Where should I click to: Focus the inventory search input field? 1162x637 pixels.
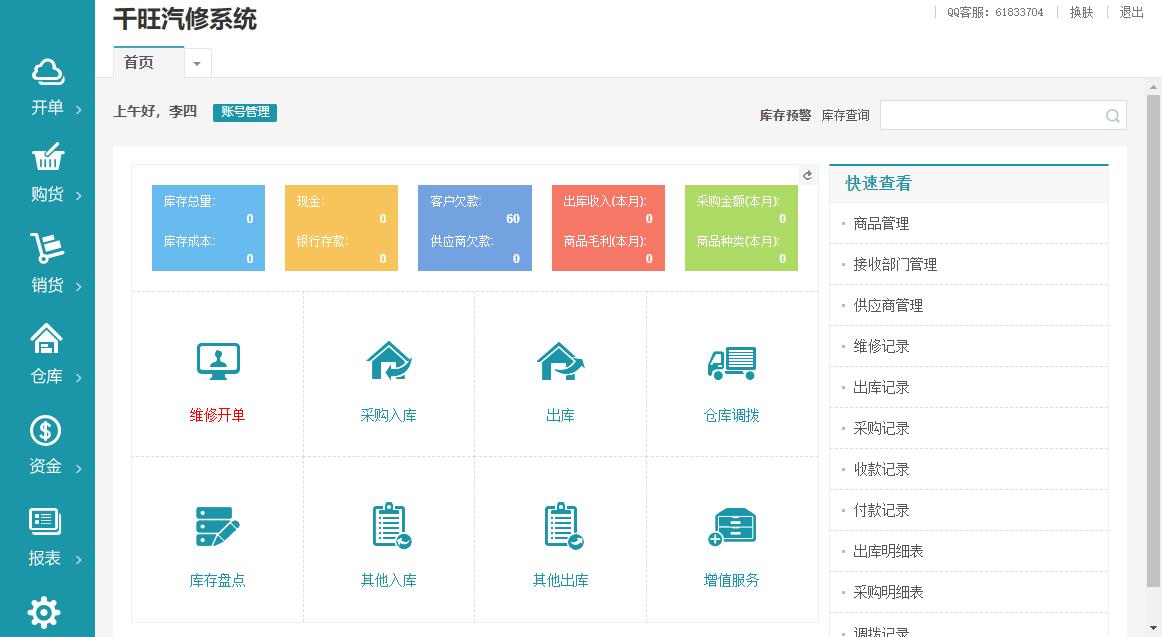(x=1003, y=116)
